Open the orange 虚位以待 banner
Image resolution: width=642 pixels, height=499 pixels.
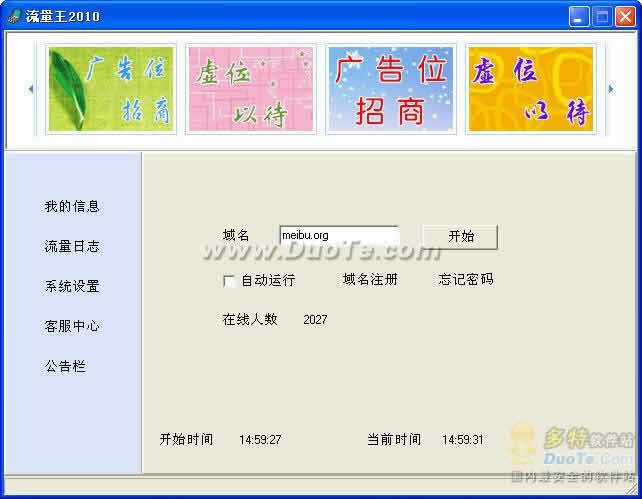point(531,89)
